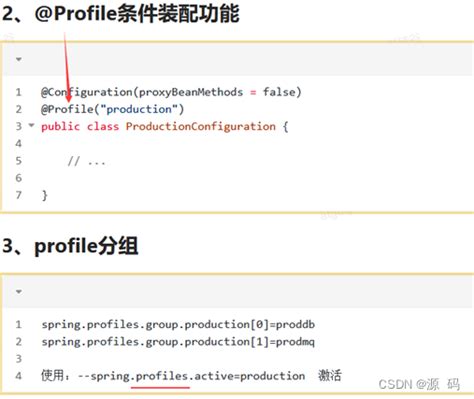
Task: Click the closing brace on line 7
Action: [45, 195]
